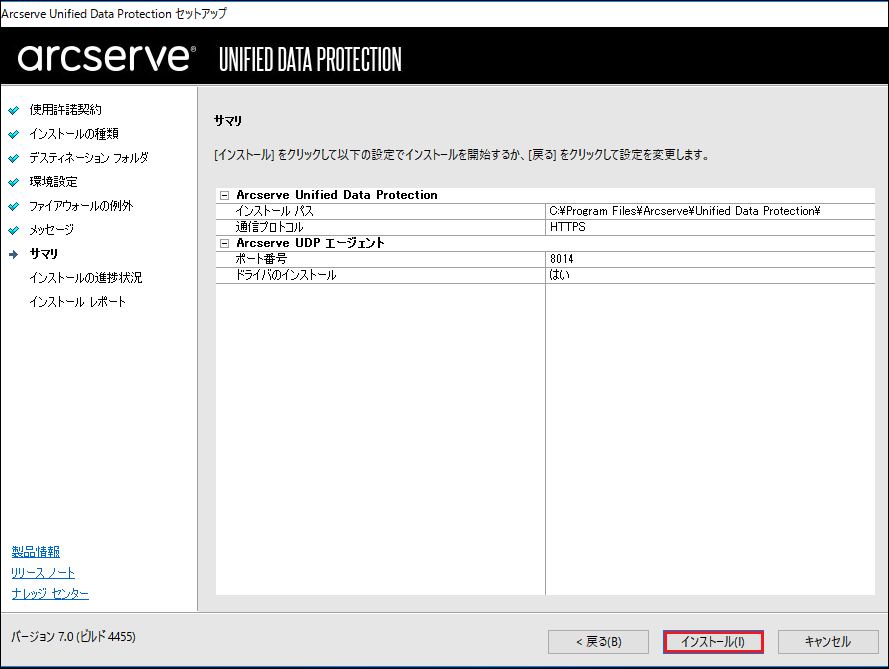Click the arrow icon beside サマリ
The height and width of the screenshot is (669, 889).
14,255
